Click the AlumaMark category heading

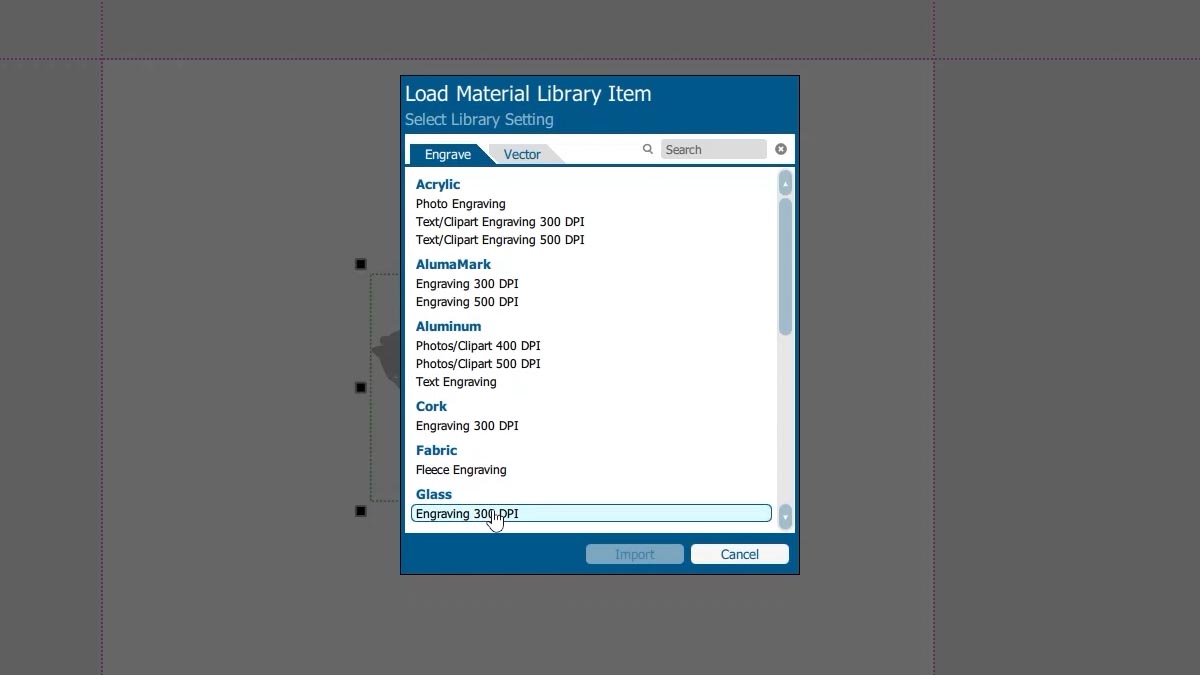(453, 264)
